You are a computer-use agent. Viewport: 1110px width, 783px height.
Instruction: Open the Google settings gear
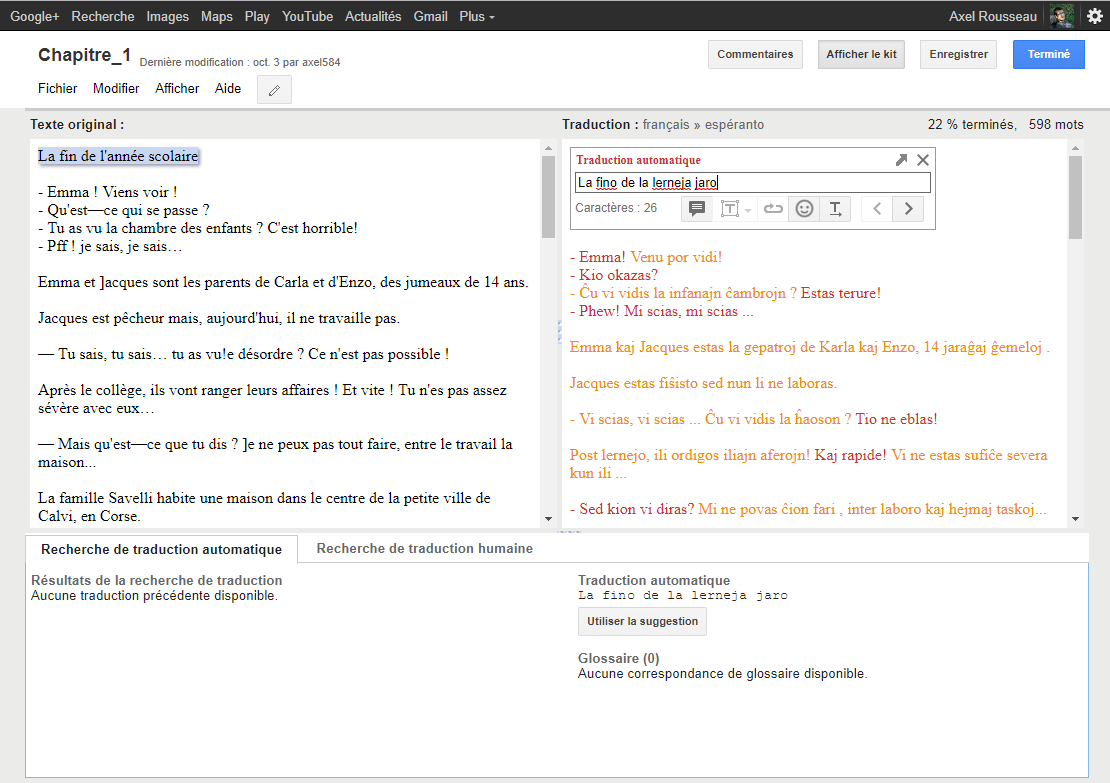click(x=1095, y=16)
